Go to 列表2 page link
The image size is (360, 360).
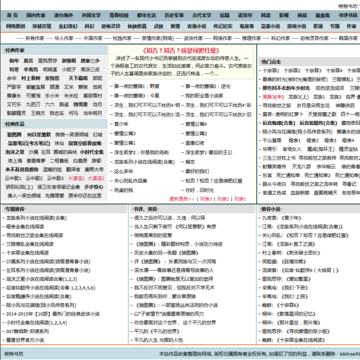[x=223, y=199]
